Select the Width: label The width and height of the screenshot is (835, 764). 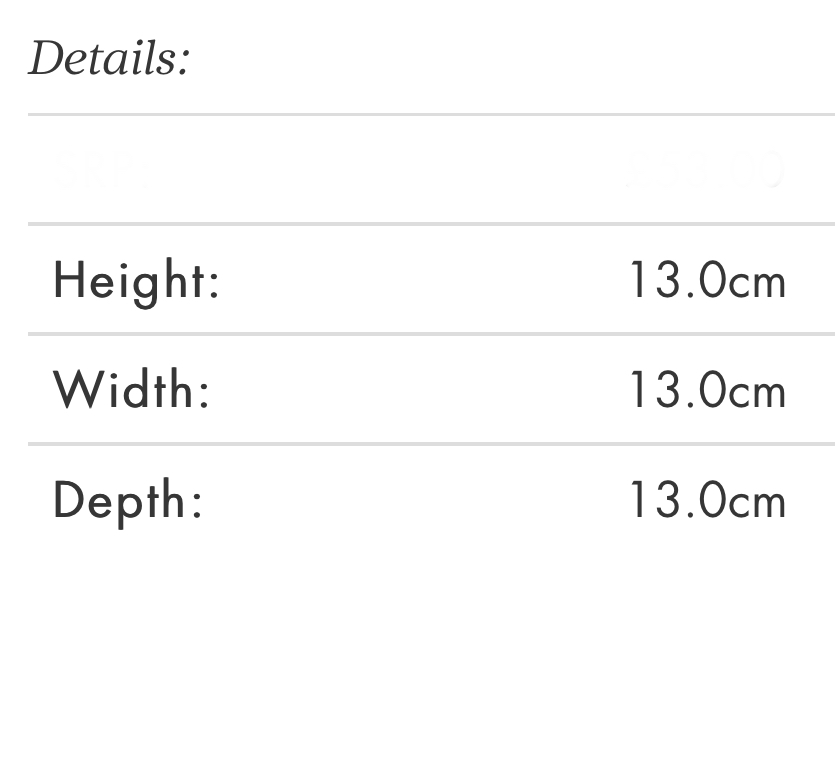tap(132, 389)
